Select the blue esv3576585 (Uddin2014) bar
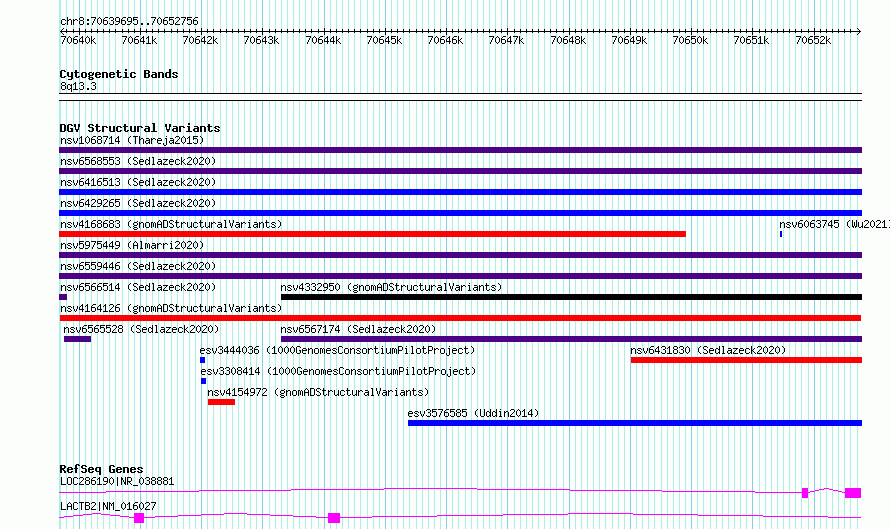 click(x=635, y=423)
